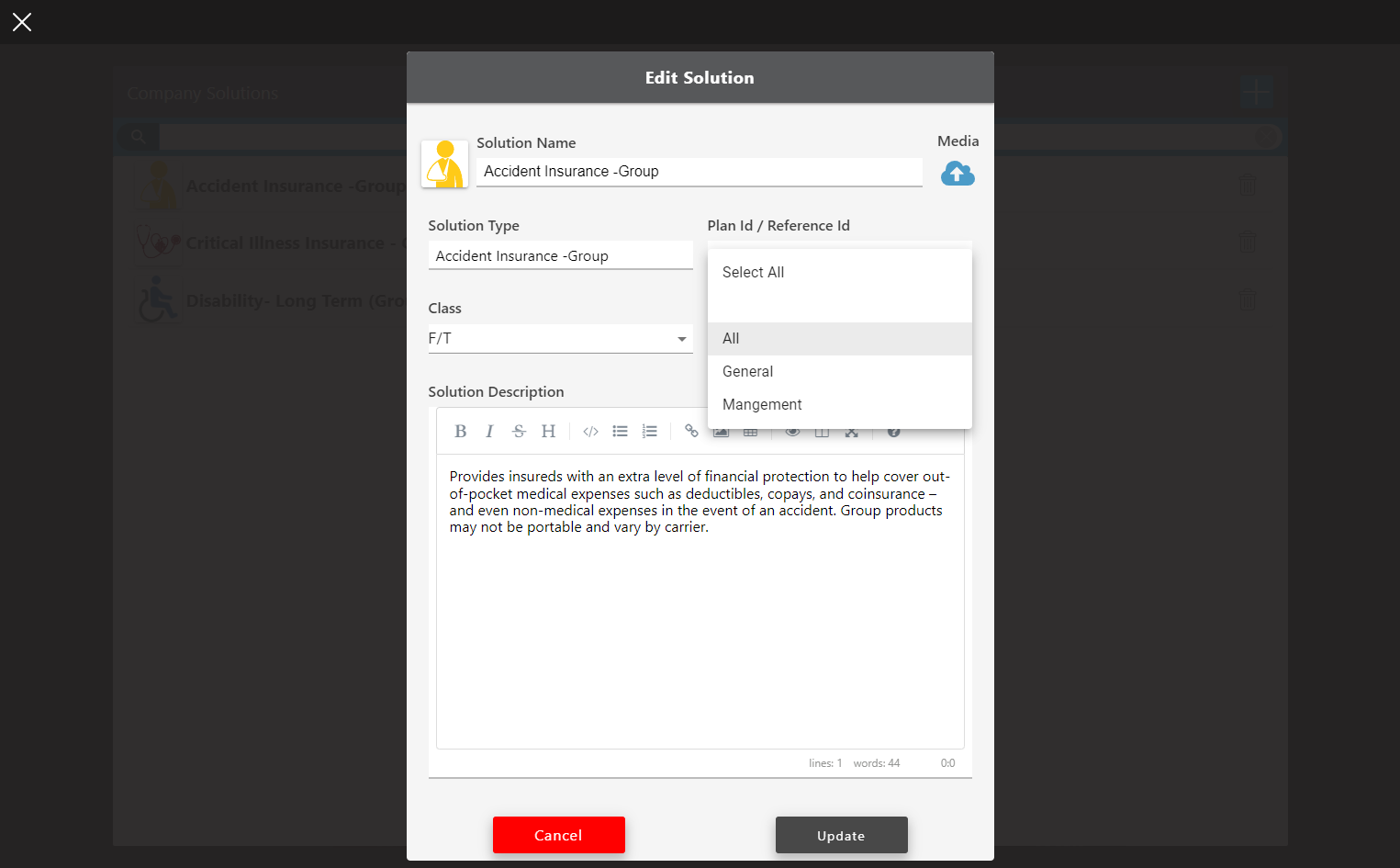Create a numbered list in the editor
This screenshot has width=1400, height=868.
pyautogui.click(x=649, y=431)
